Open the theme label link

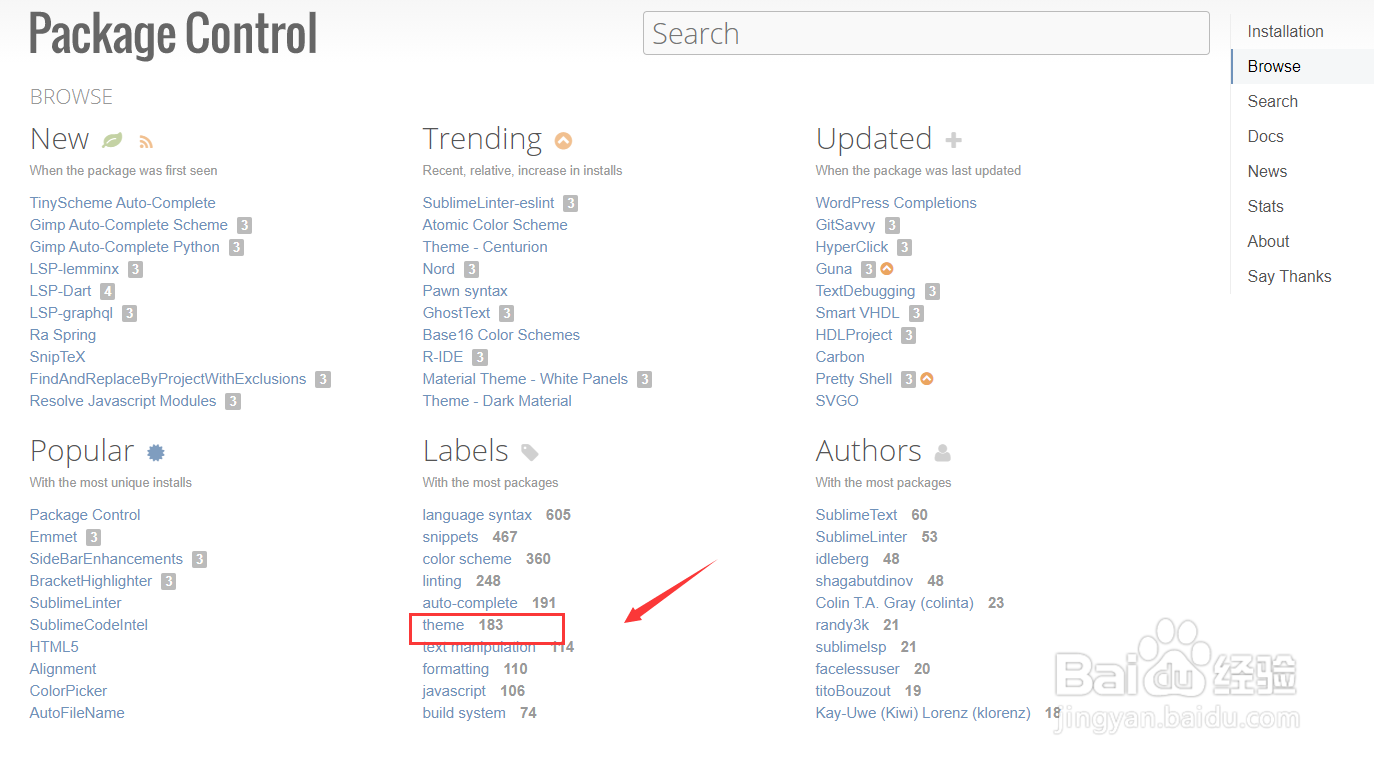[x=443, y=625]
